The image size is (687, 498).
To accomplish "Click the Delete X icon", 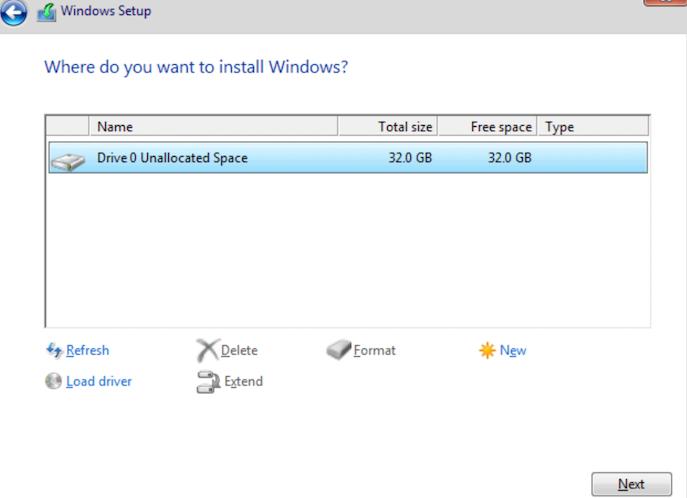I will pyautogui.click(x=207, y=350).
